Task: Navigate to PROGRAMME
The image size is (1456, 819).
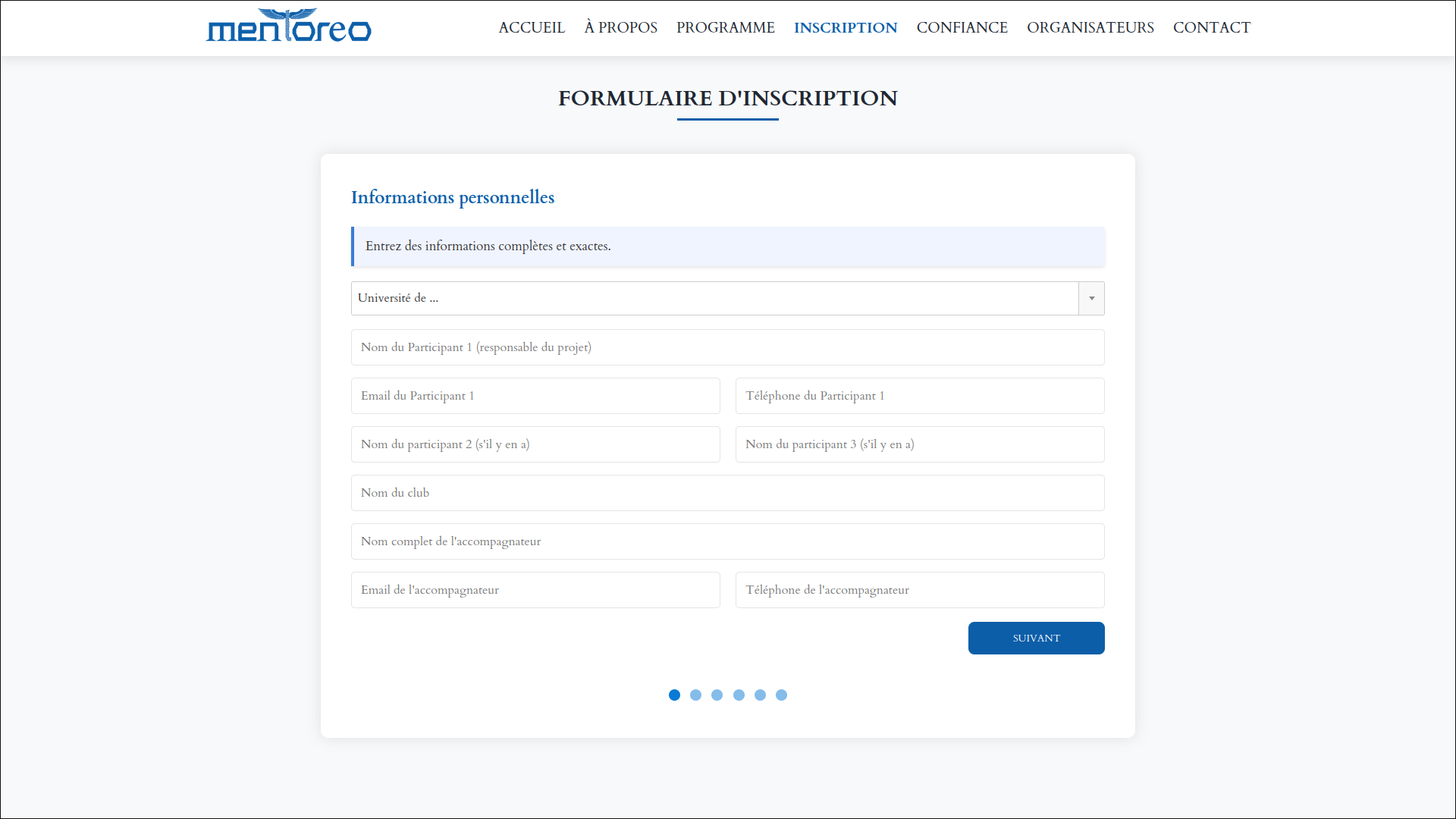Action: click(725, 28)
